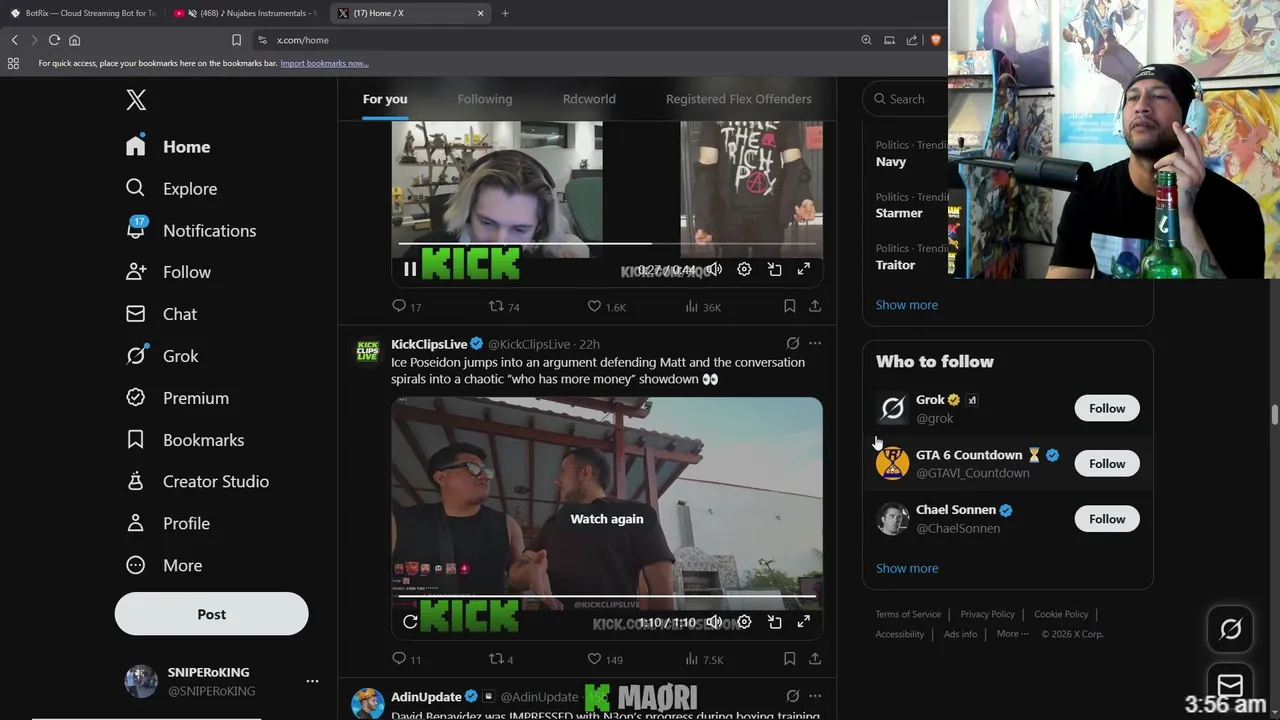The width and height of the screenshot is (1280, 720).
Task: Switch to BotRix Cloud Streaming tab
Action: [83, 13]
